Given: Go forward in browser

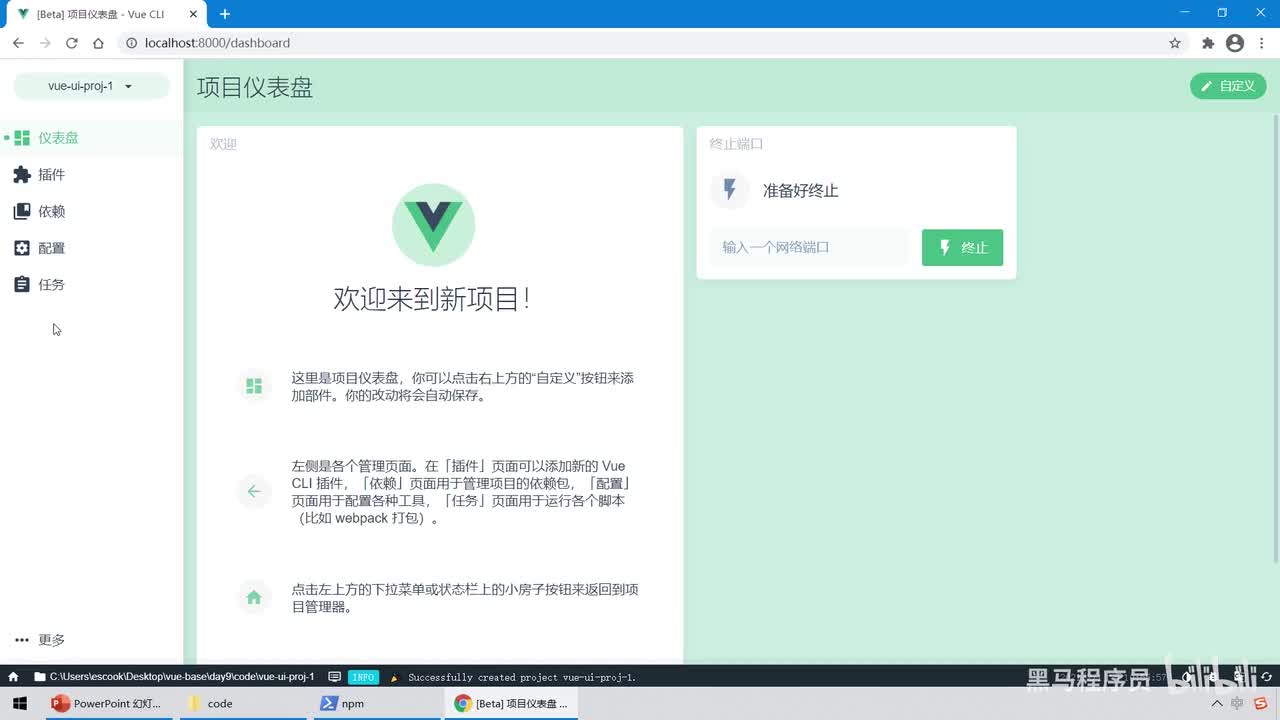Looking at the screenshot, I should pyautogui.click(x=45, y=43).
